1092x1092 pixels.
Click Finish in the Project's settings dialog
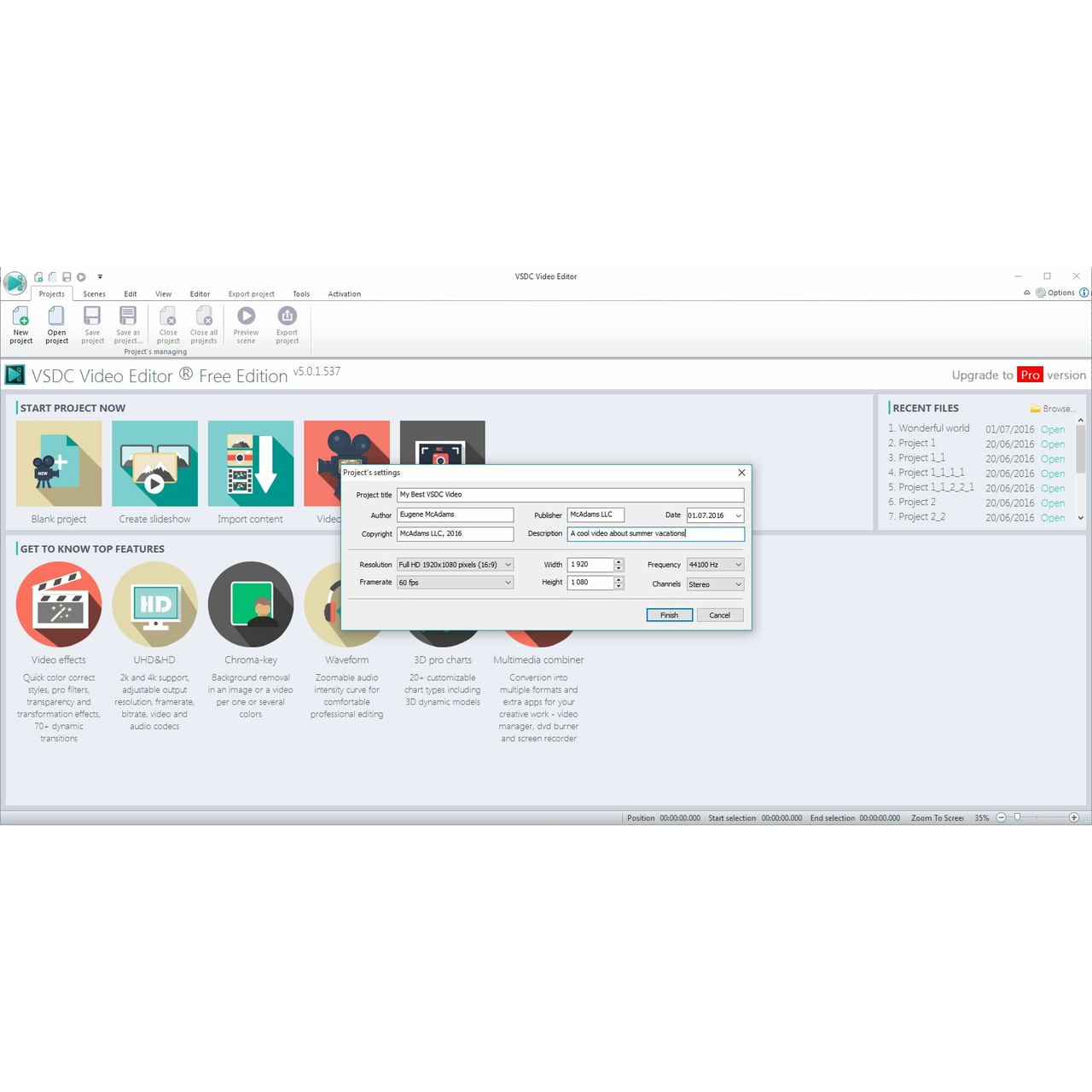click(x=669, y=614)
